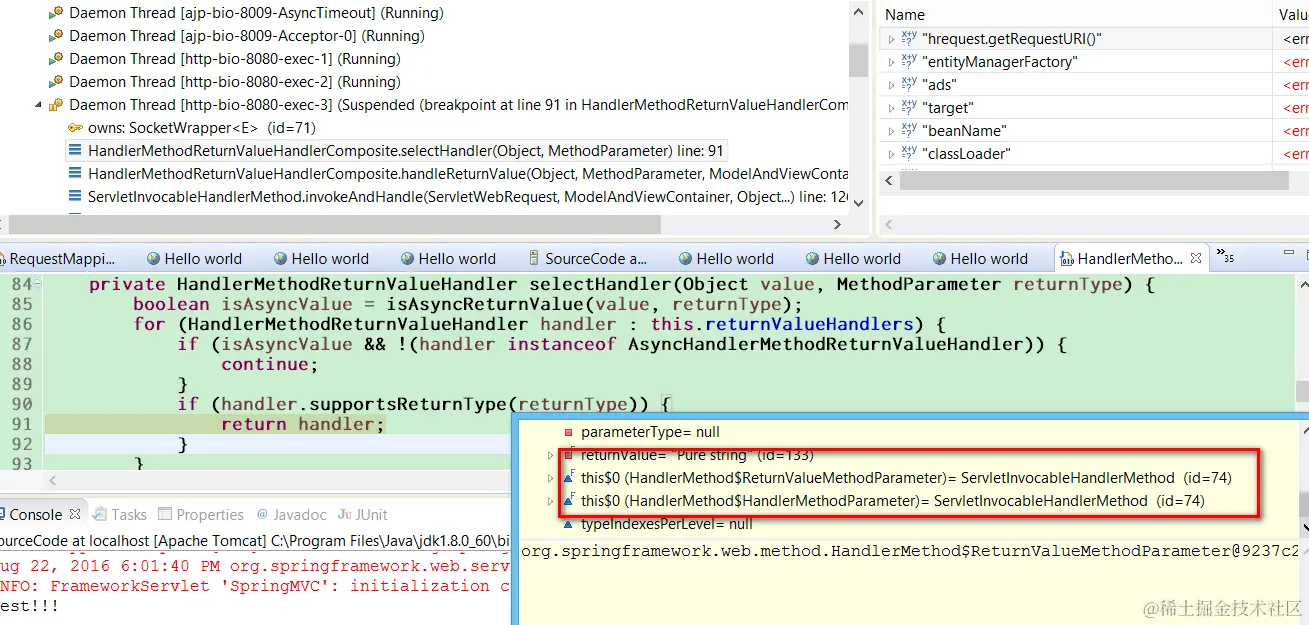Click Debug view scroll-right arrow
1309x625 pixels.
838,225
